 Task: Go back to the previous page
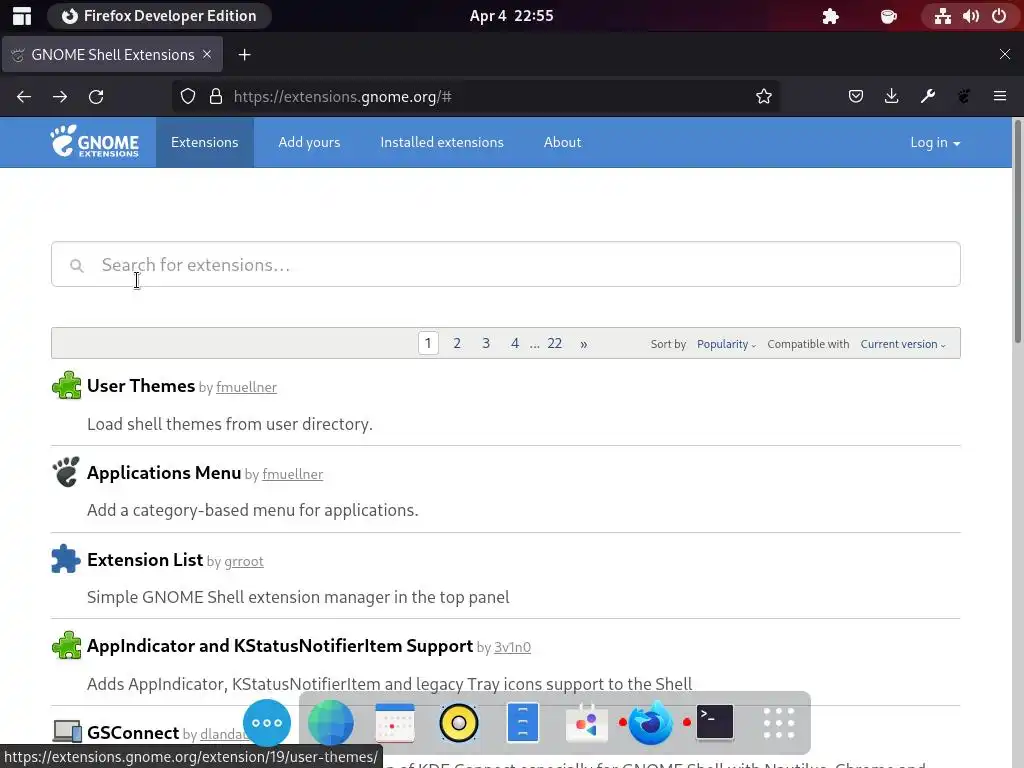click(x=24, y=97)
